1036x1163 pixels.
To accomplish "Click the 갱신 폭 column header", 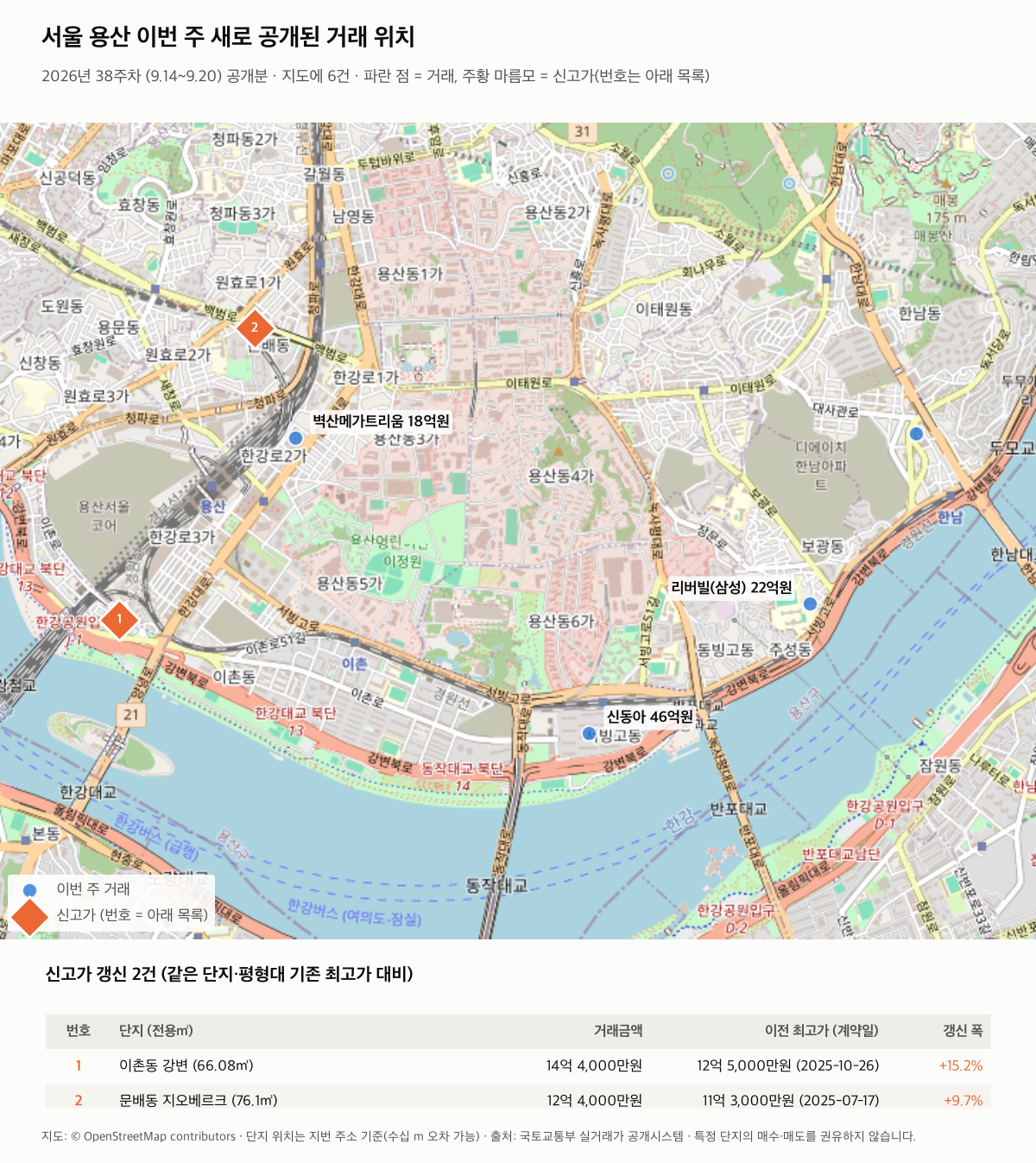I will (x=963, y=1031).
